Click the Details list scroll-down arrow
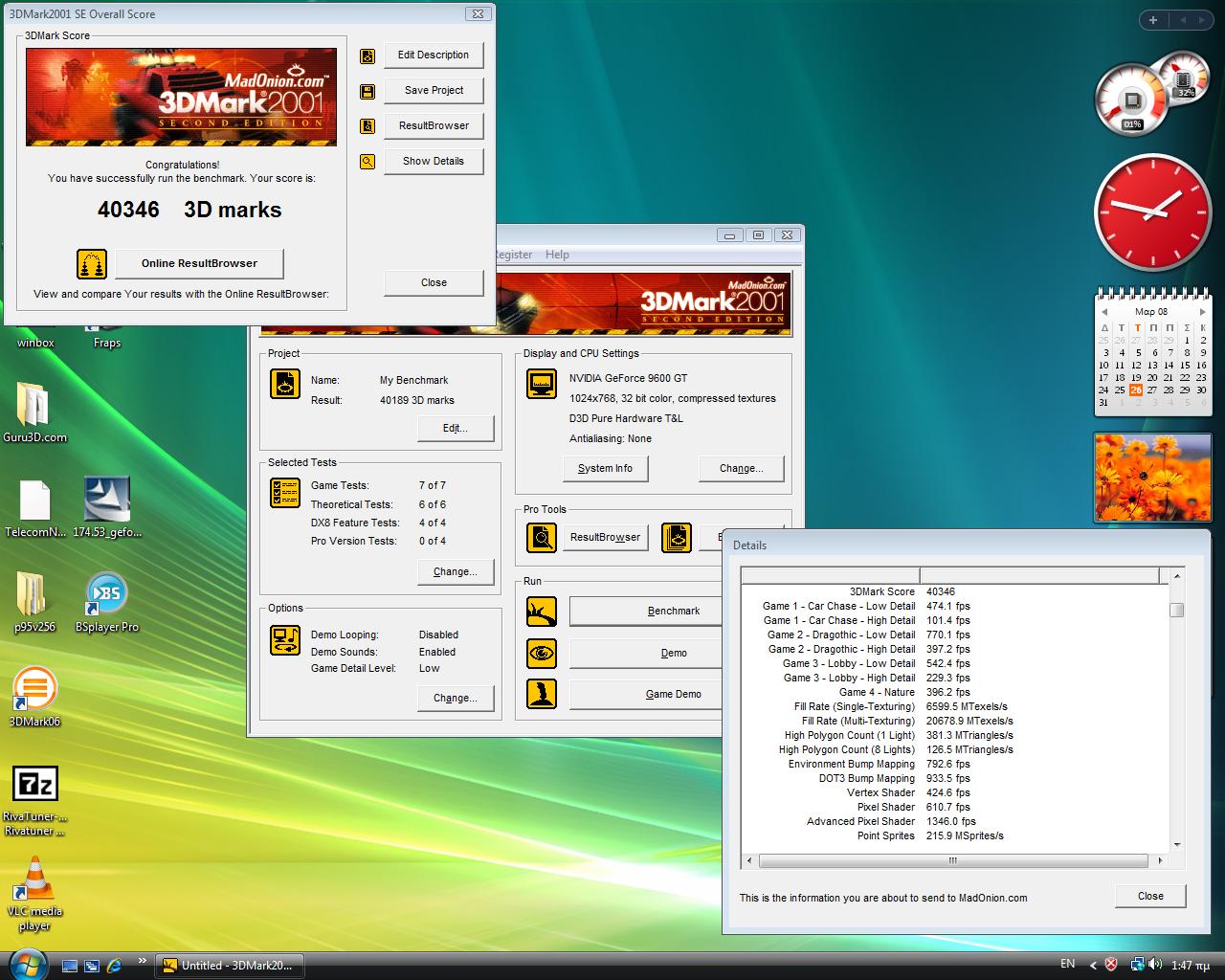 [1177, 845]
